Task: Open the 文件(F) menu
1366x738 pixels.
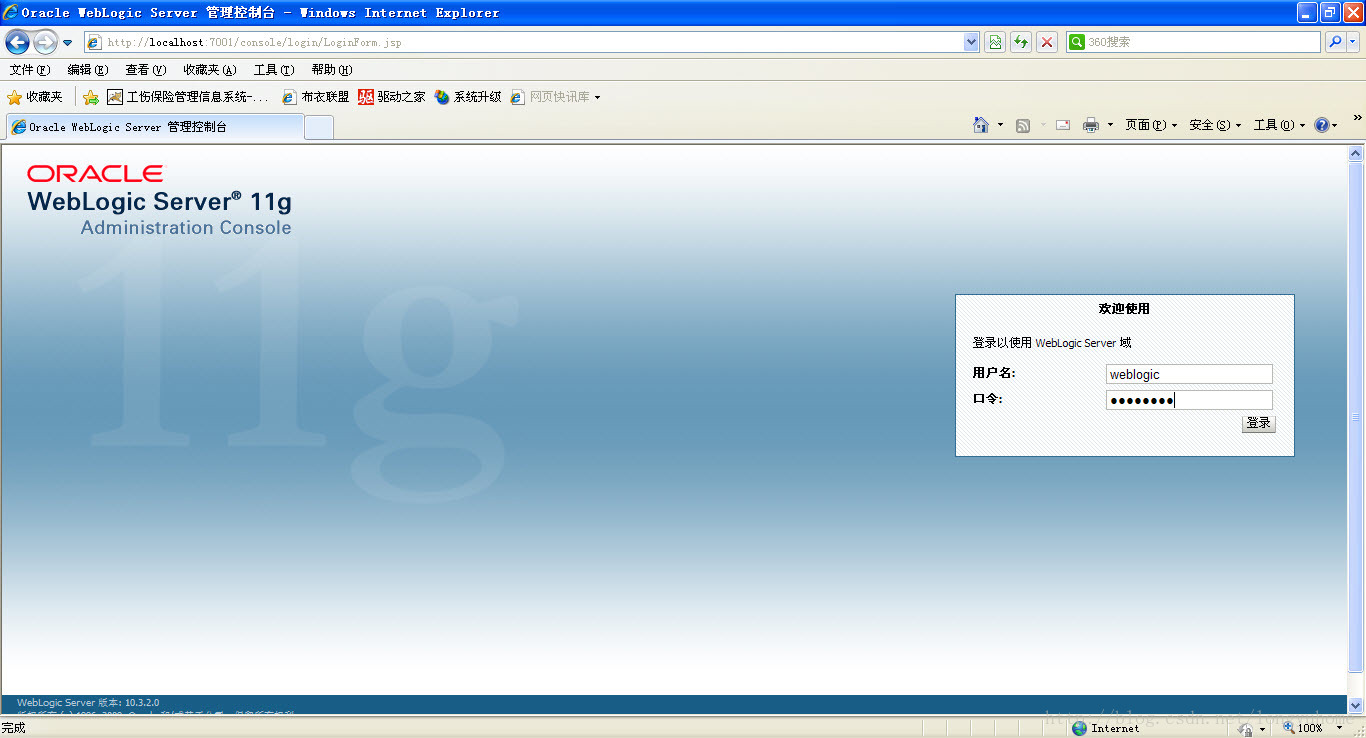Action: coord(29,70)
